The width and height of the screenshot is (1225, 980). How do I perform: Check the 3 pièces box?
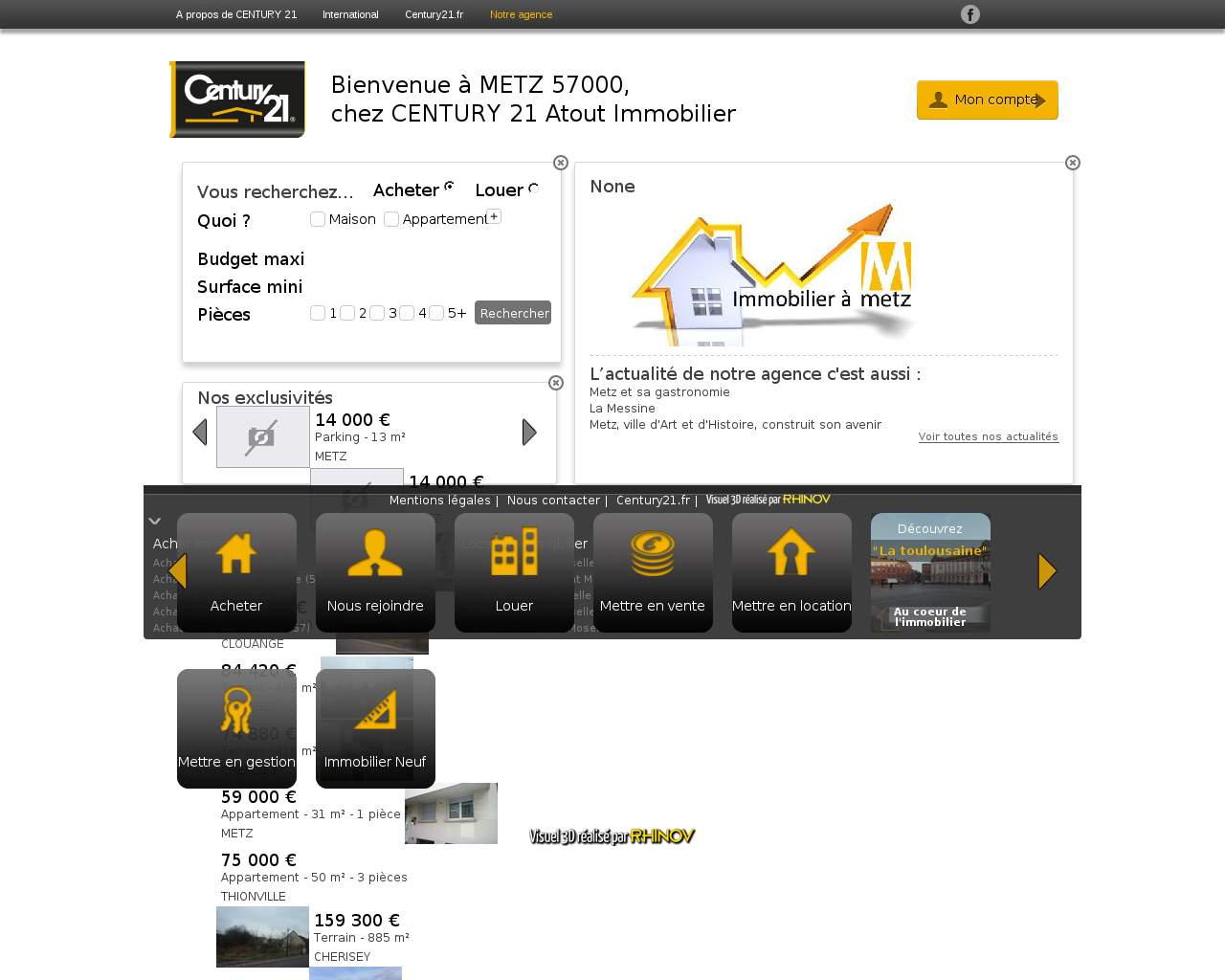click(x=377, y=313)
